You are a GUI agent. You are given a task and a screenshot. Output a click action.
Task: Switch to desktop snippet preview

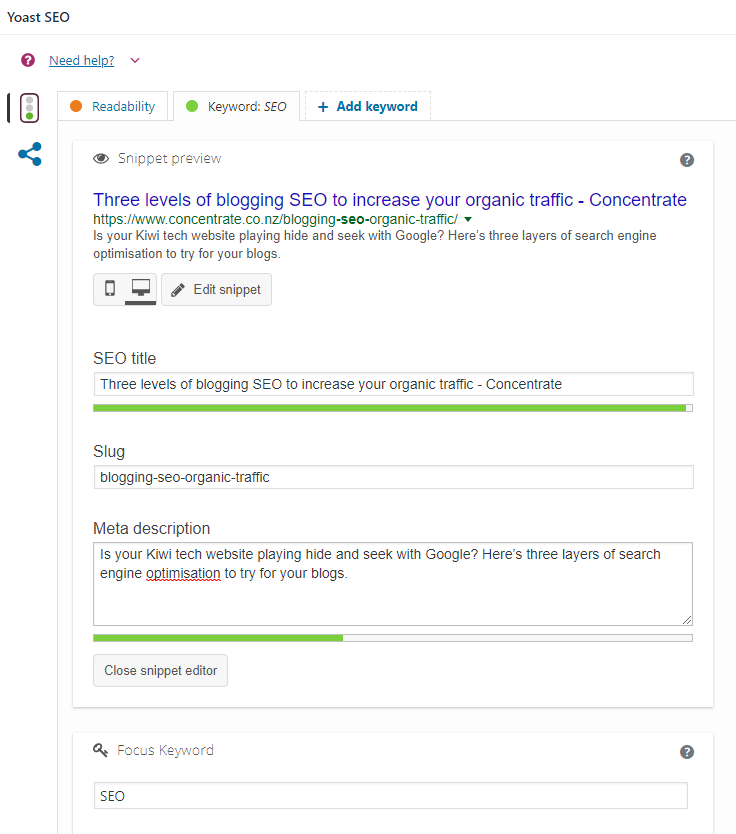point(141,289)
